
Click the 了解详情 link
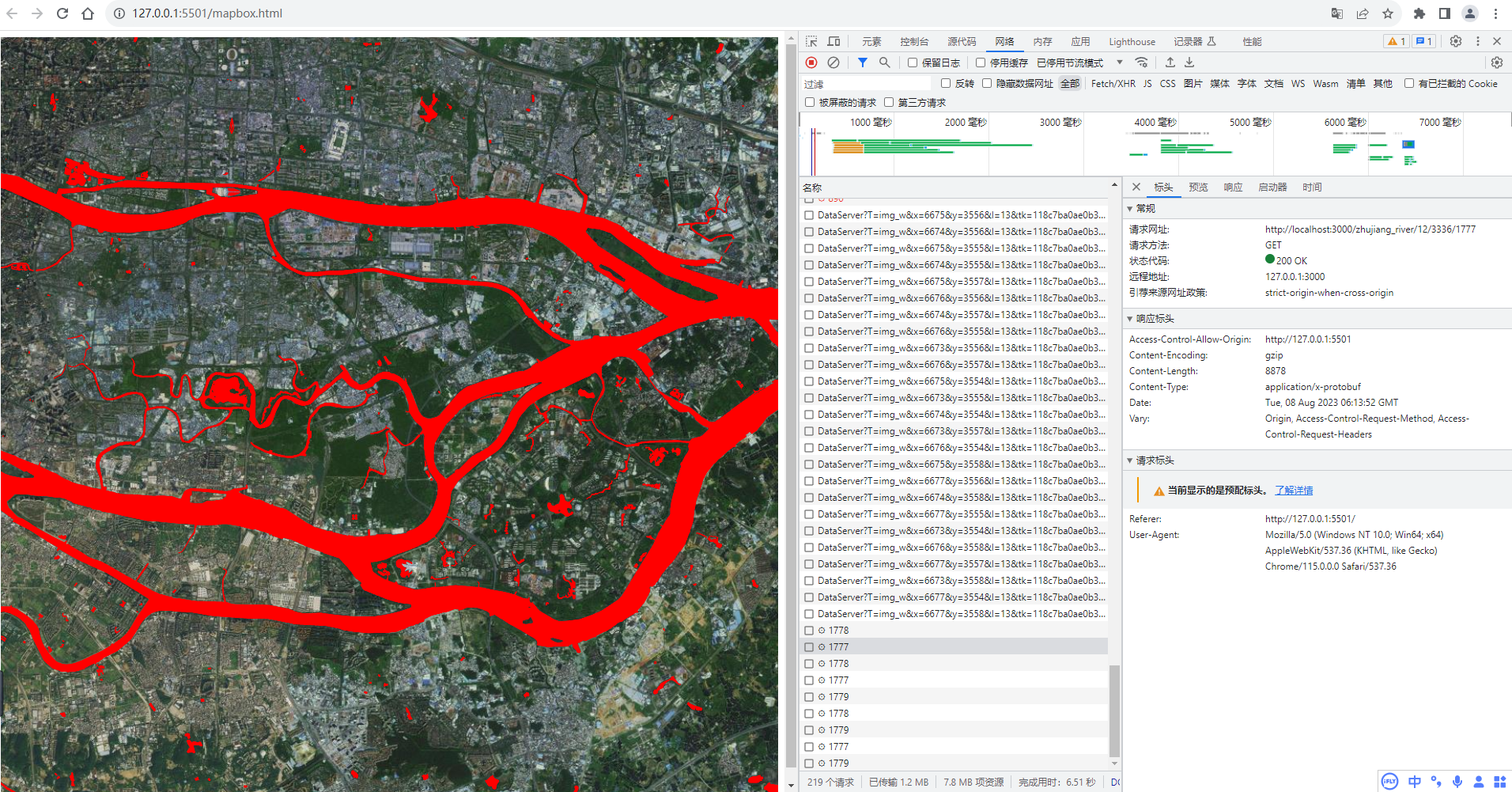click(1294, 491)
